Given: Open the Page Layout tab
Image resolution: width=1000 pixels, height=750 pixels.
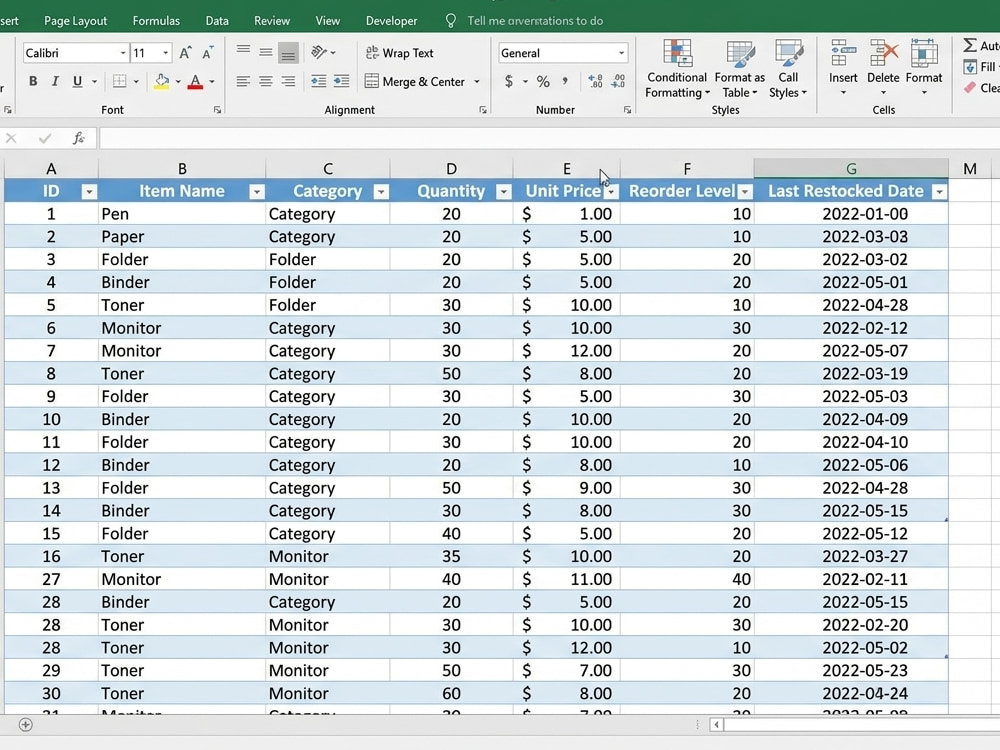Looking at the screenshot, I should click(x=75, y=20).
